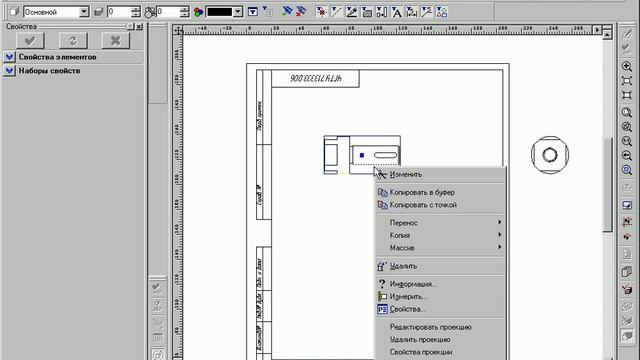Click the fourth magnifier icon in right toolbar
The image size is (640, 360).
627,113
